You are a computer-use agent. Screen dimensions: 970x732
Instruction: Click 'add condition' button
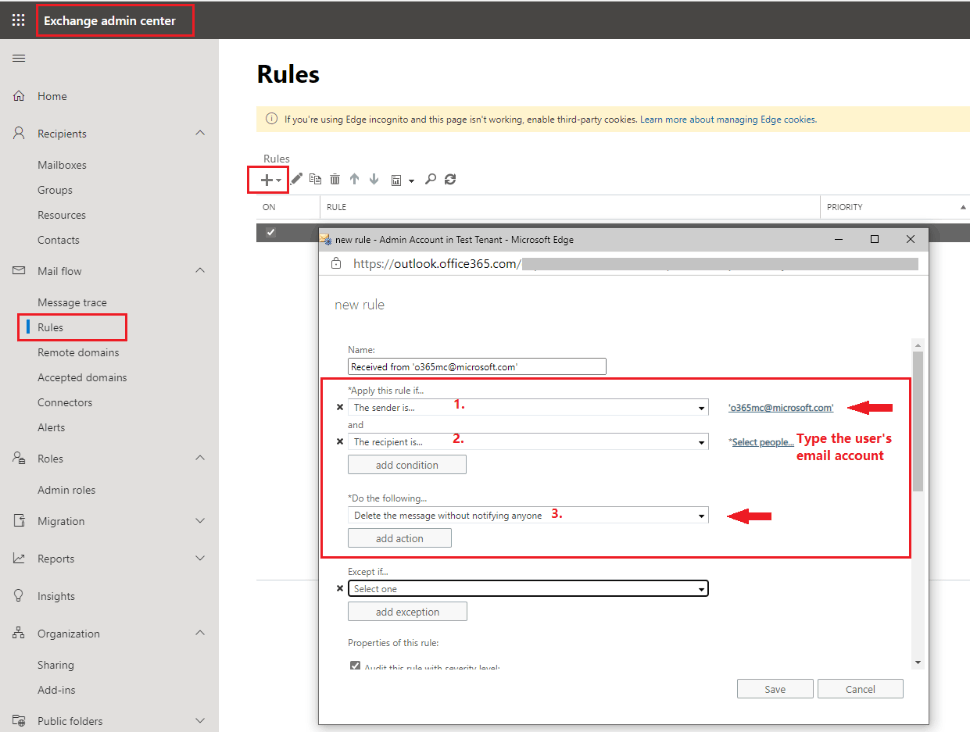[407, 465]
